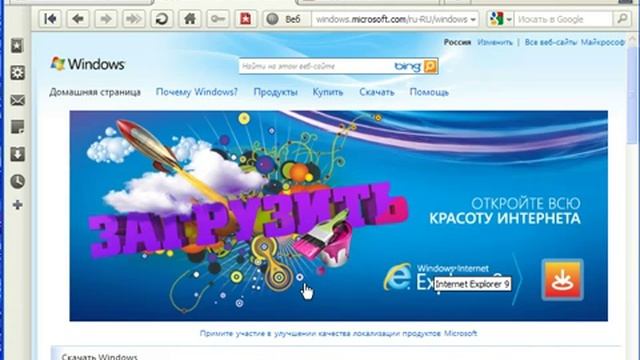The image size is (640, 360).
Task: Open the Помощь menu item
Action: pyautogui.click(x=429, y=92)
